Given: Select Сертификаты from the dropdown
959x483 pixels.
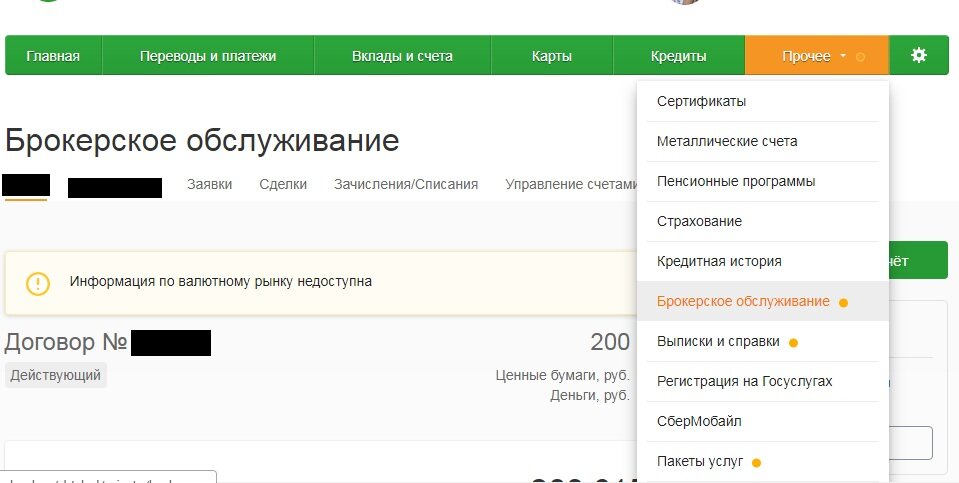Looking at the screenshot, I should coord(763,101).
